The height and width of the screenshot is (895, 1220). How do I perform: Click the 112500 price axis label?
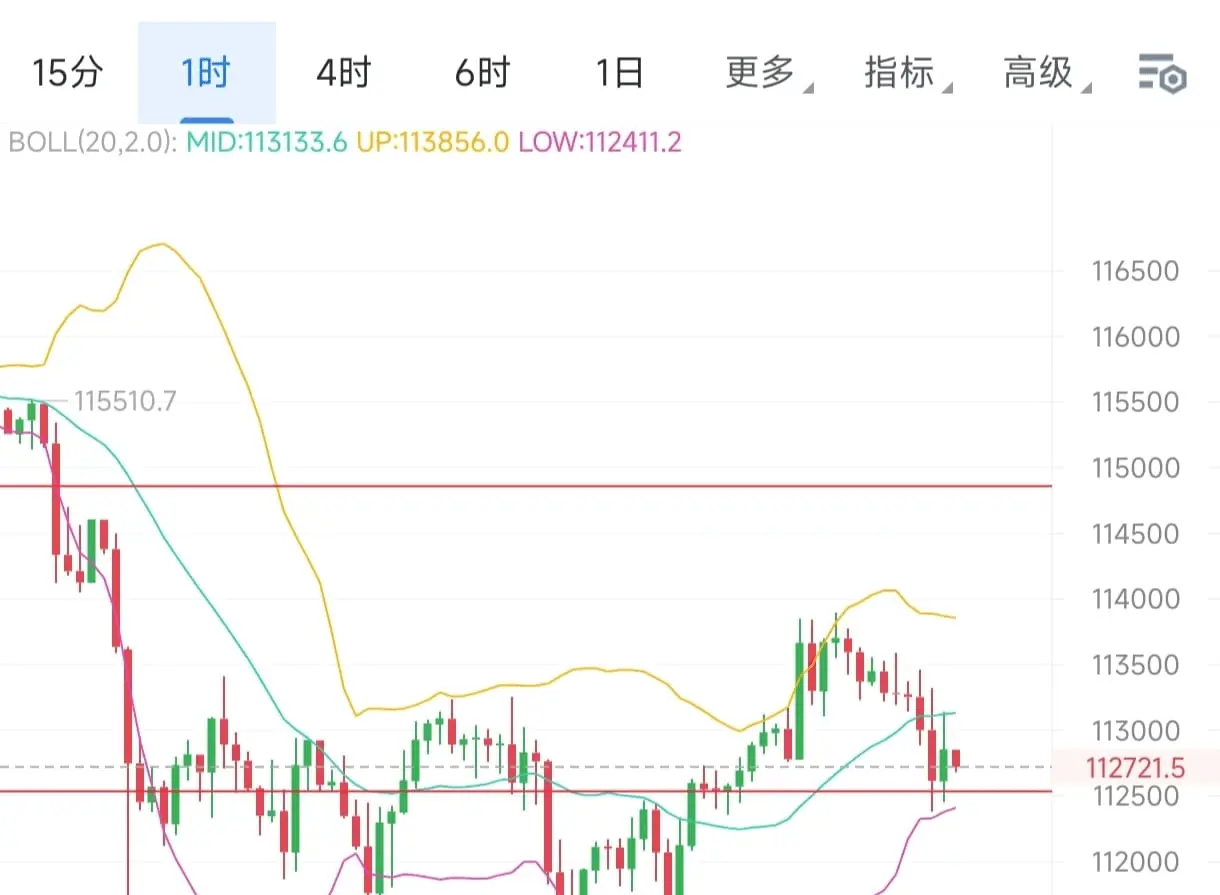[1135, 797]
